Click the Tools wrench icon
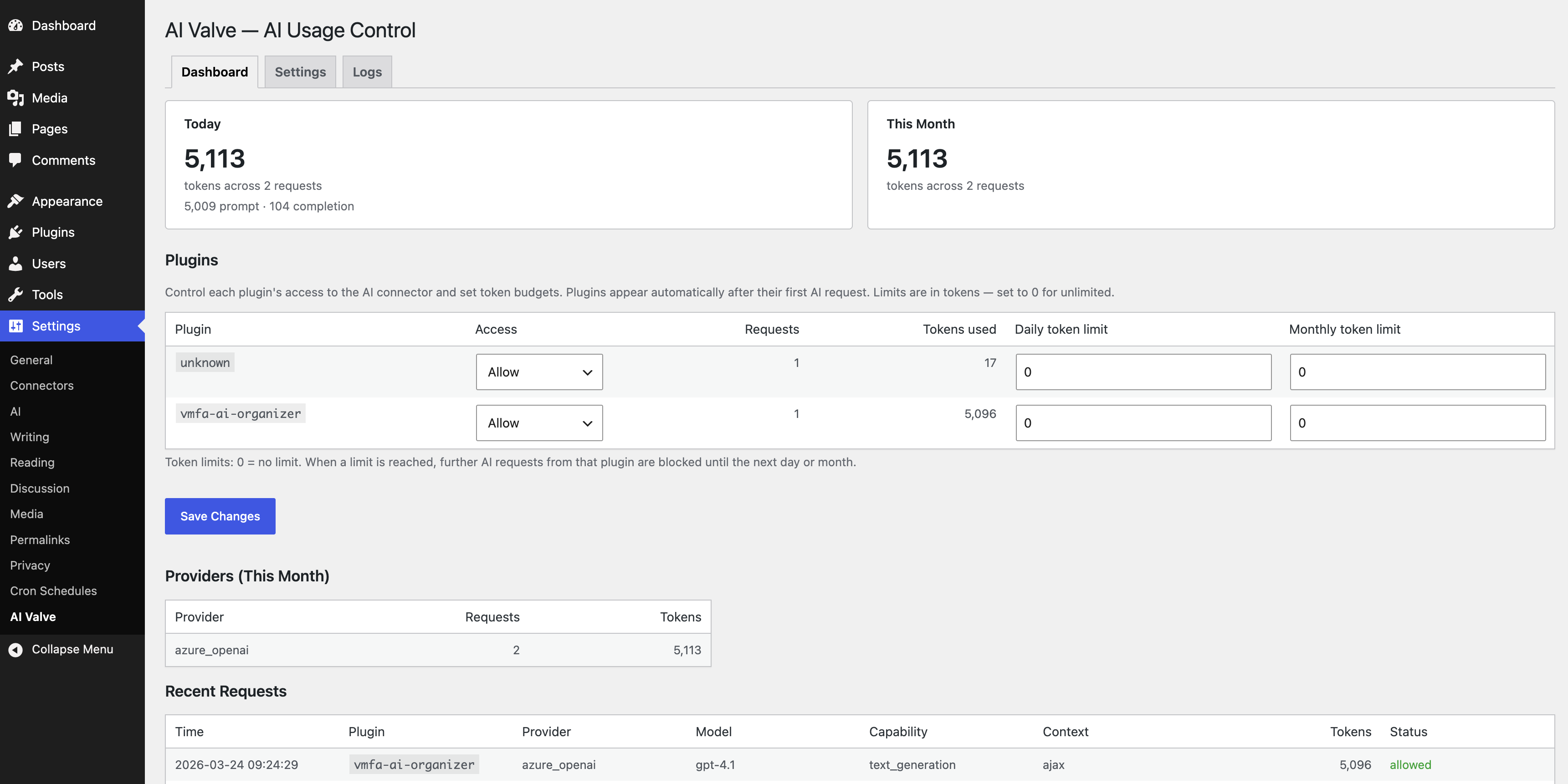Image resolution: width=1568 pixels, height=784 pixels. pyautogui.click(x=16, y=295)
